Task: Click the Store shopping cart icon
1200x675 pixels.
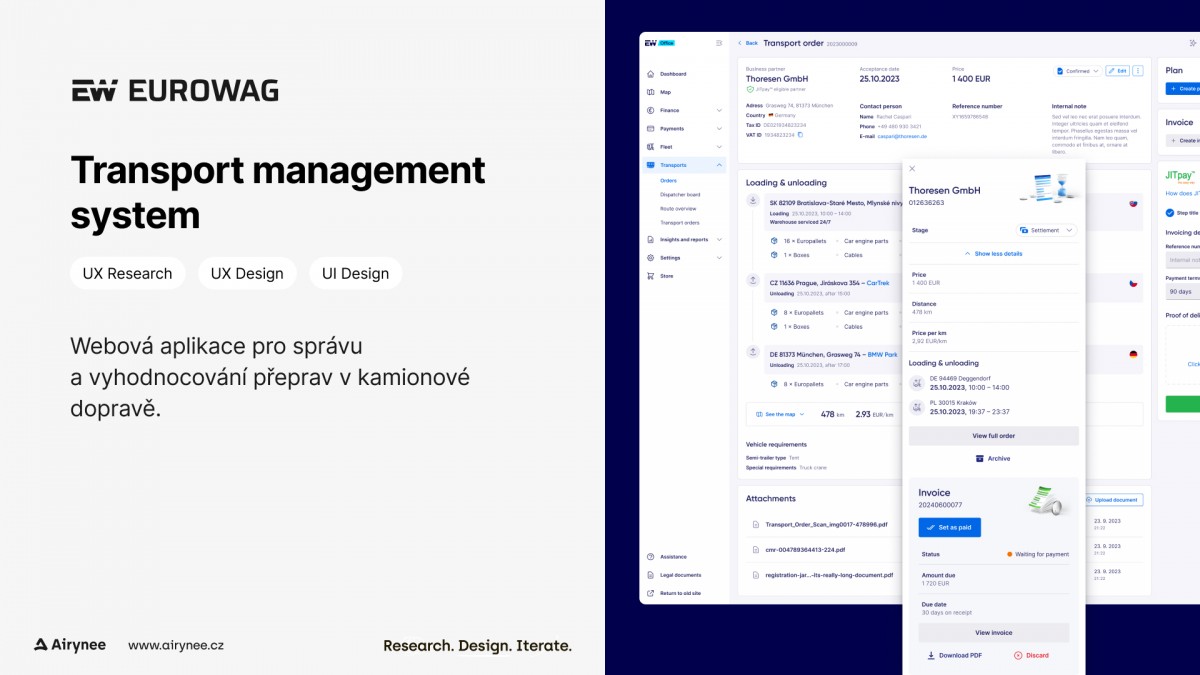Action: click(651, 276)
